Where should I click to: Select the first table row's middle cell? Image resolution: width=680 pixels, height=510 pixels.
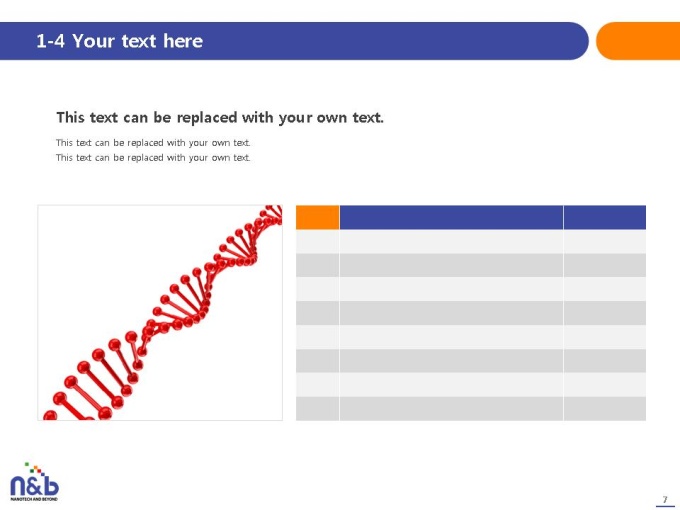tap(451, 242)
